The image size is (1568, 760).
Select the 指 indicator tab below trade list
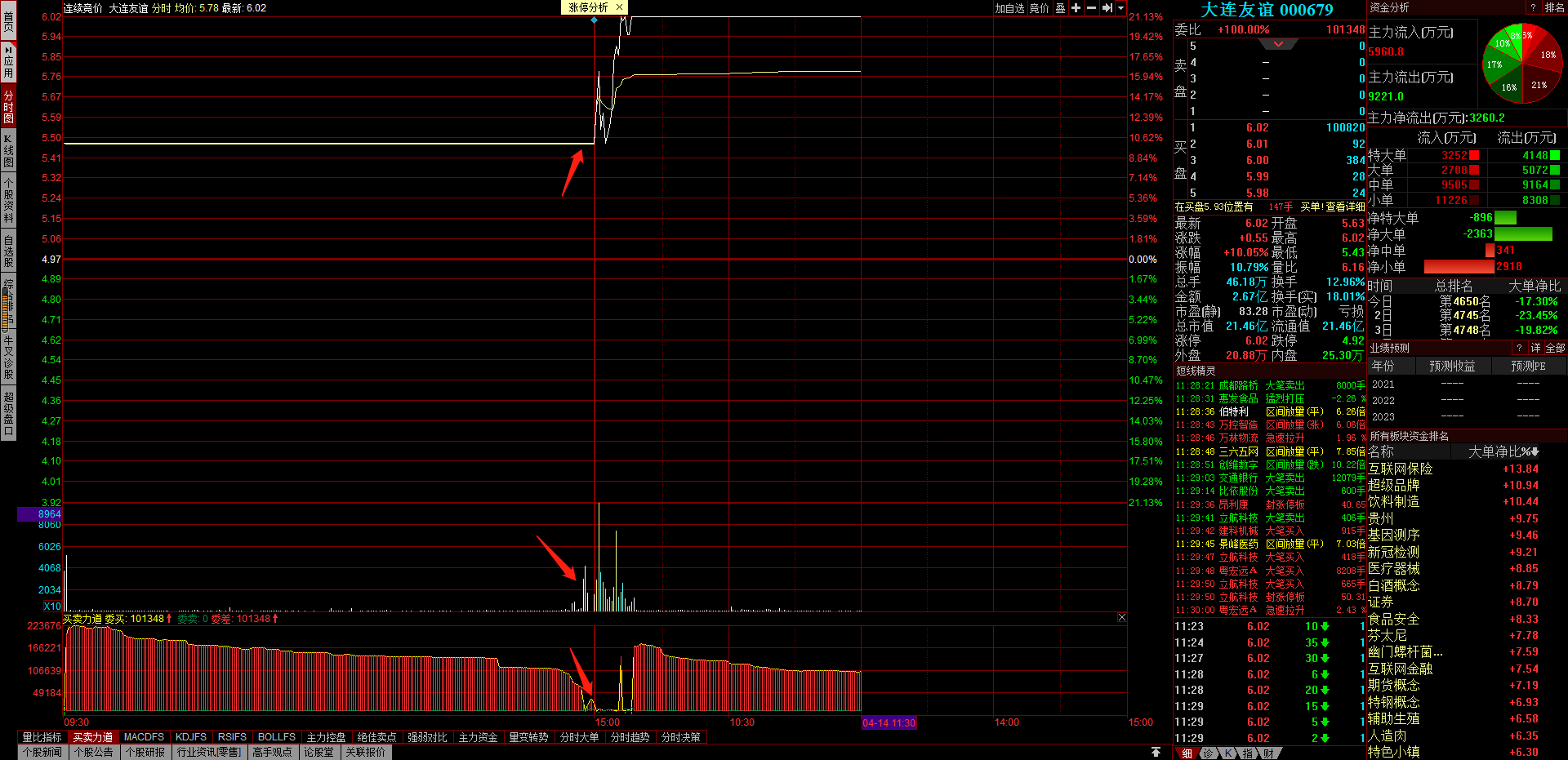click(1248, 753)
